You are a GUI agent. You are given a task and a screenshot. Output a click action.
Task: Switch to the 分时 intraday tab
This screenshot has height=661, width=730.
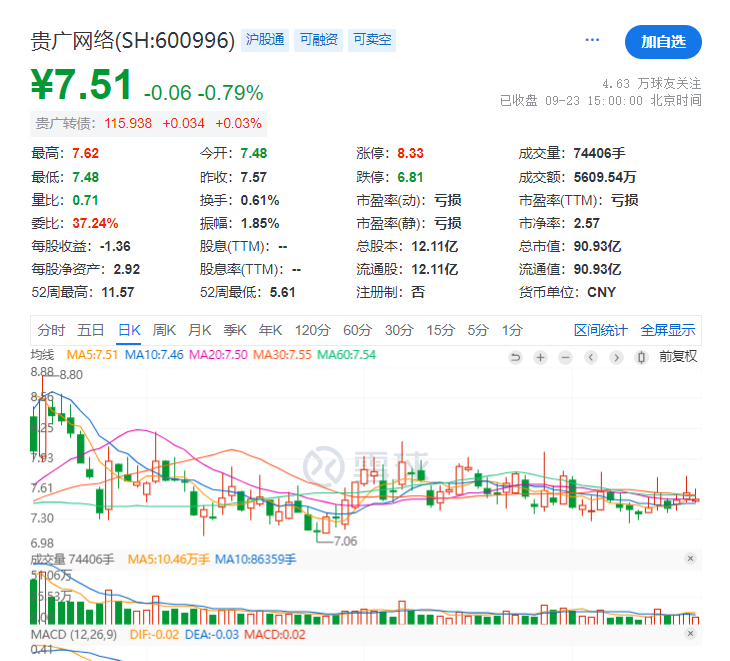click(x=51, y=330)
